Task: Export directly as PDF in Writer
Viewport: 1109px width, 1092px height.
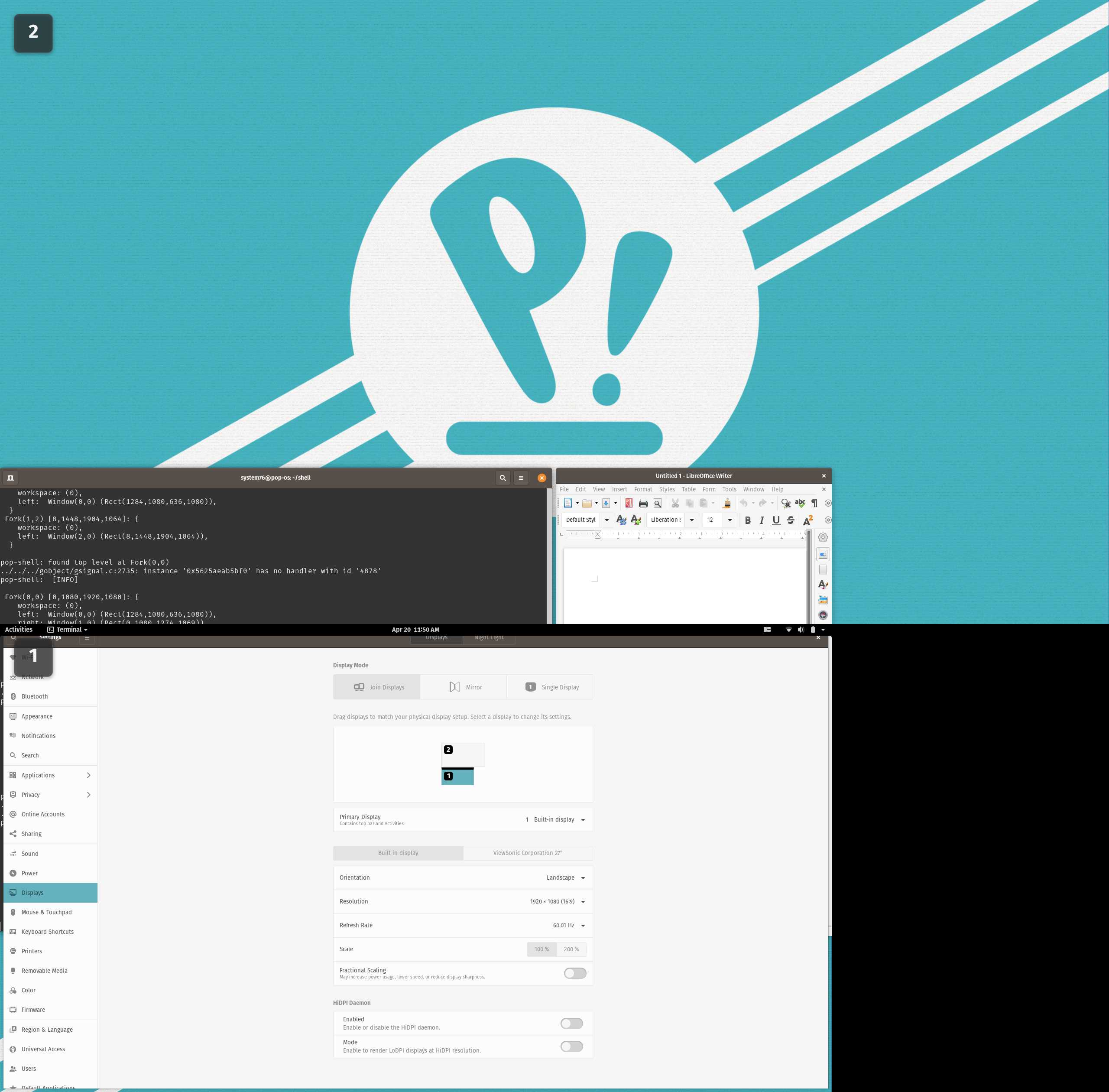Action: pyautogui.click(x=629, y=503)
